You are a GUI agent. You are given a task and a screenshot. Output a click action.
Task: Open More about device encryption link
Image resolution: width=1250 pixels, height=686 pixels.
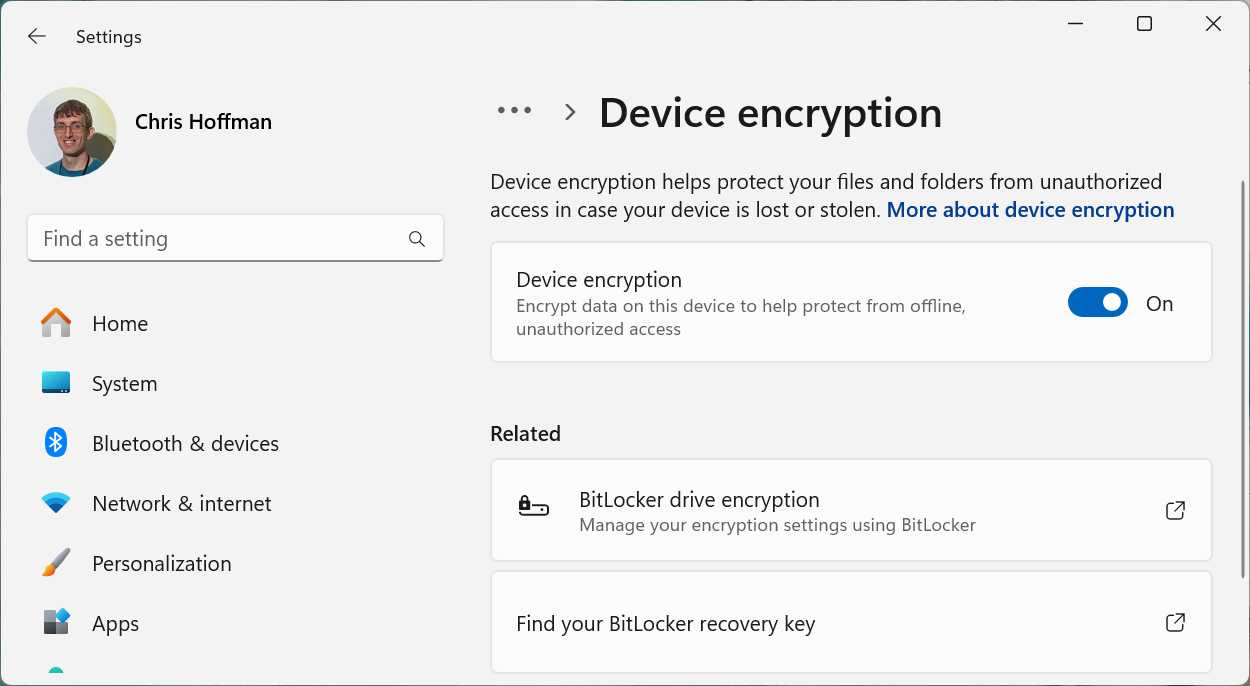1029,209
